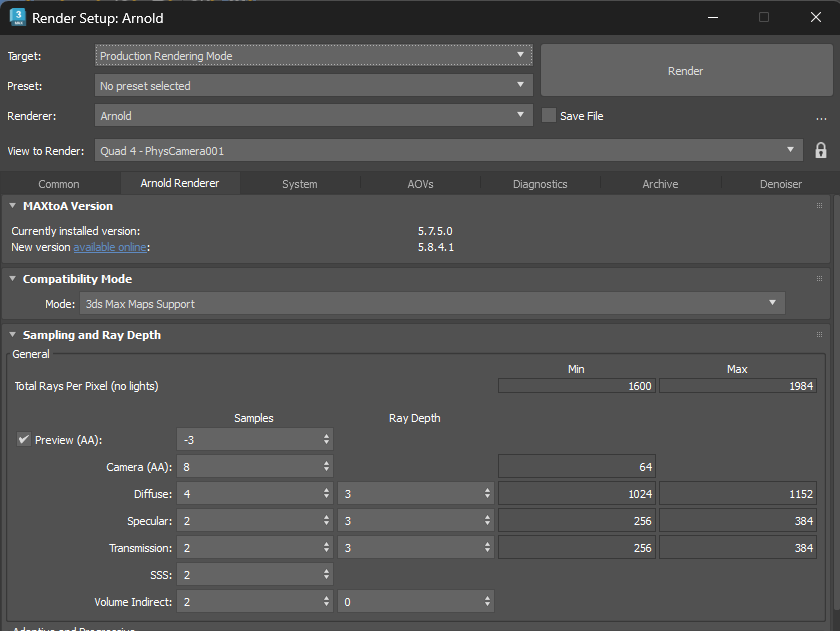The height and width of the screenshot is (631, 840).
Task: Click the Sampling and Ray Depth grip handle
Action: (x=819, y=335)
